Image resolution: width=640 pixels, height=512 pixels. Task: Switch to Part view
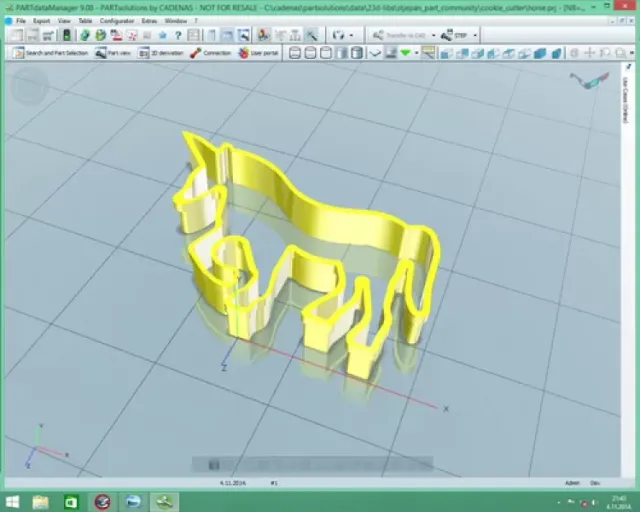click(113, 53)
